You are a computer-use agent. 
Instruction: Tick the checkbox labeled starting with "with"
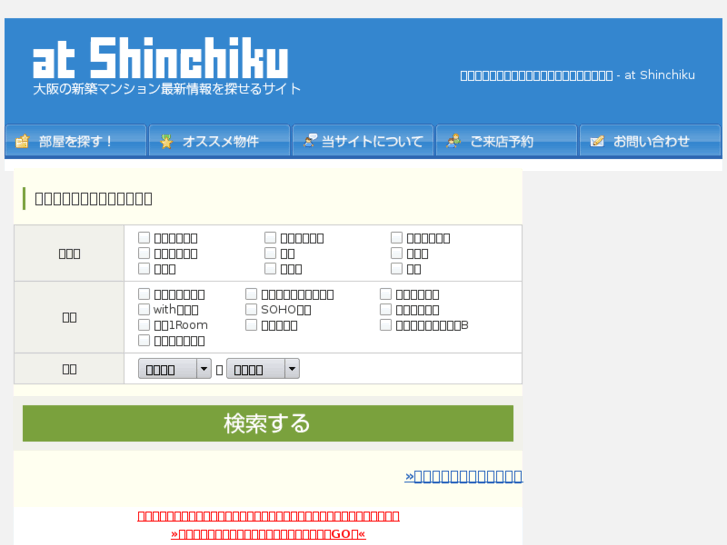click(144, 309)
